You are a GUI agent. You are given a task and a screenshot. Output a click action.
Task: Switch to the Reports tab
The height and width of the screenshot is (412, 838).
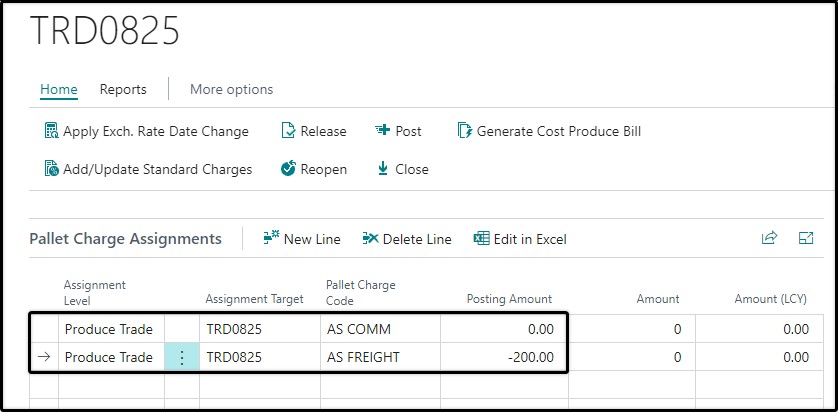(x=123, y=89)
